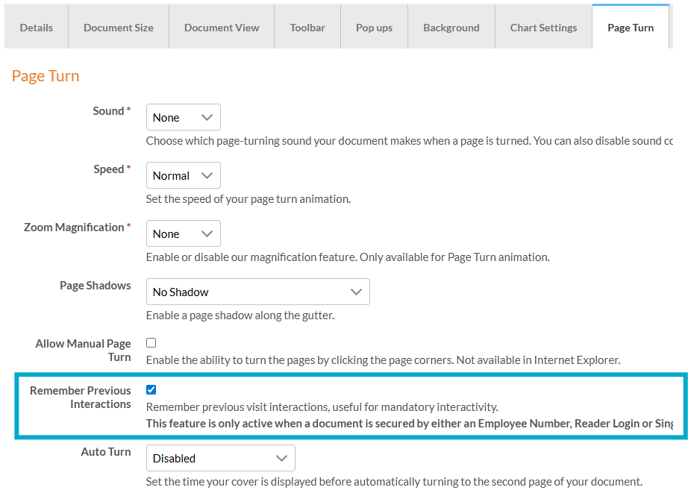Select the Toolbar tab

(307, 27)
